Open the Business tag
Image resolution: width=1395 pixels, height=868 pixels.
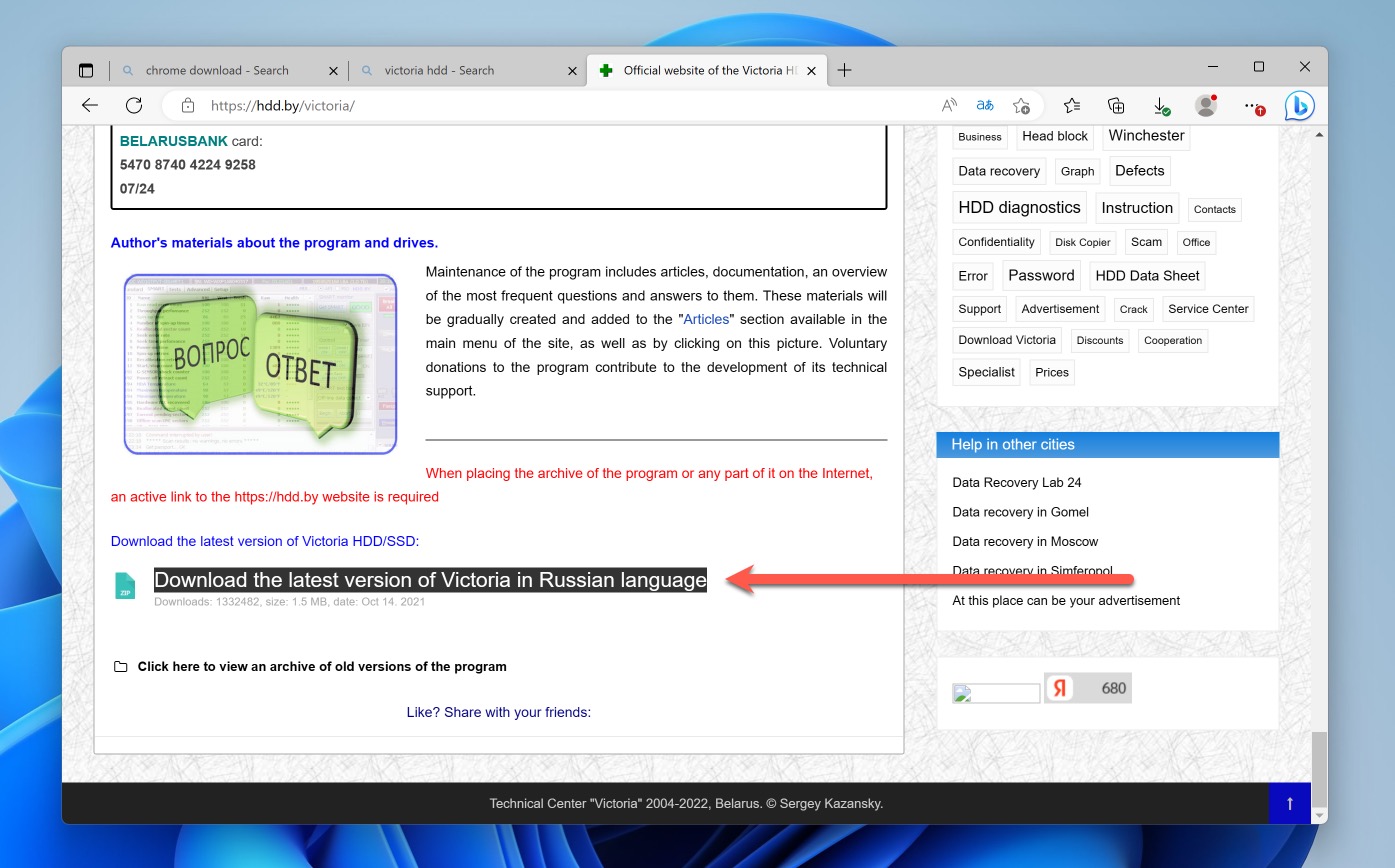[979, 137]
